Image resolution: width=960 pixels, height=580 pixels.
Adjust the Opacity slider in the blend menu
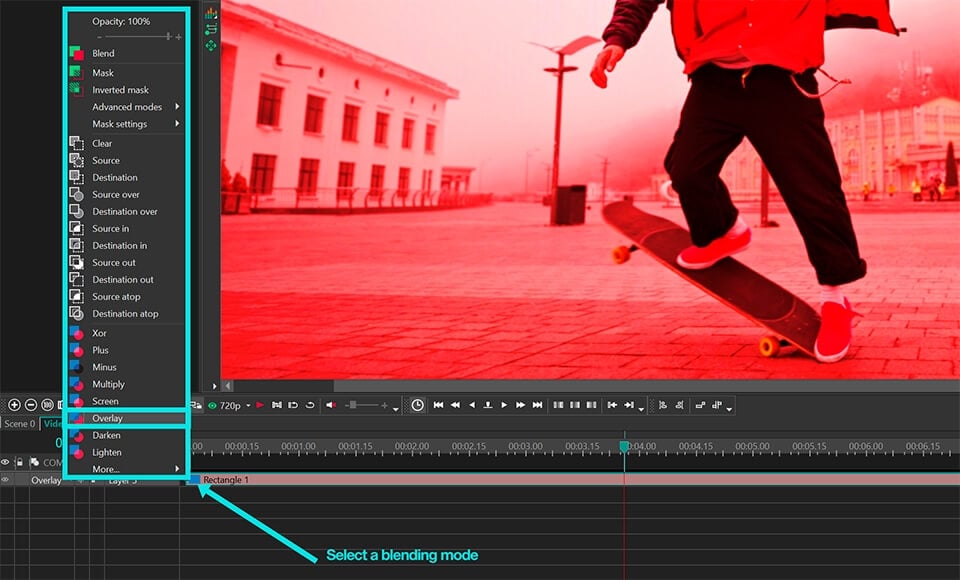coord(140,37)
